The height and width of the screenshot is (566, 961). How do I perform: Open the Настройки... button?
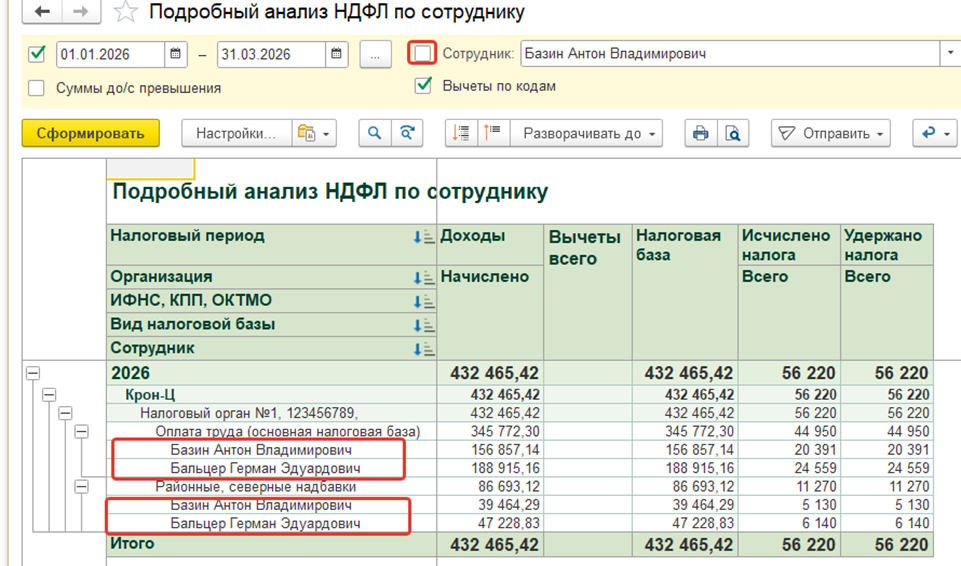tap(237, 133)
